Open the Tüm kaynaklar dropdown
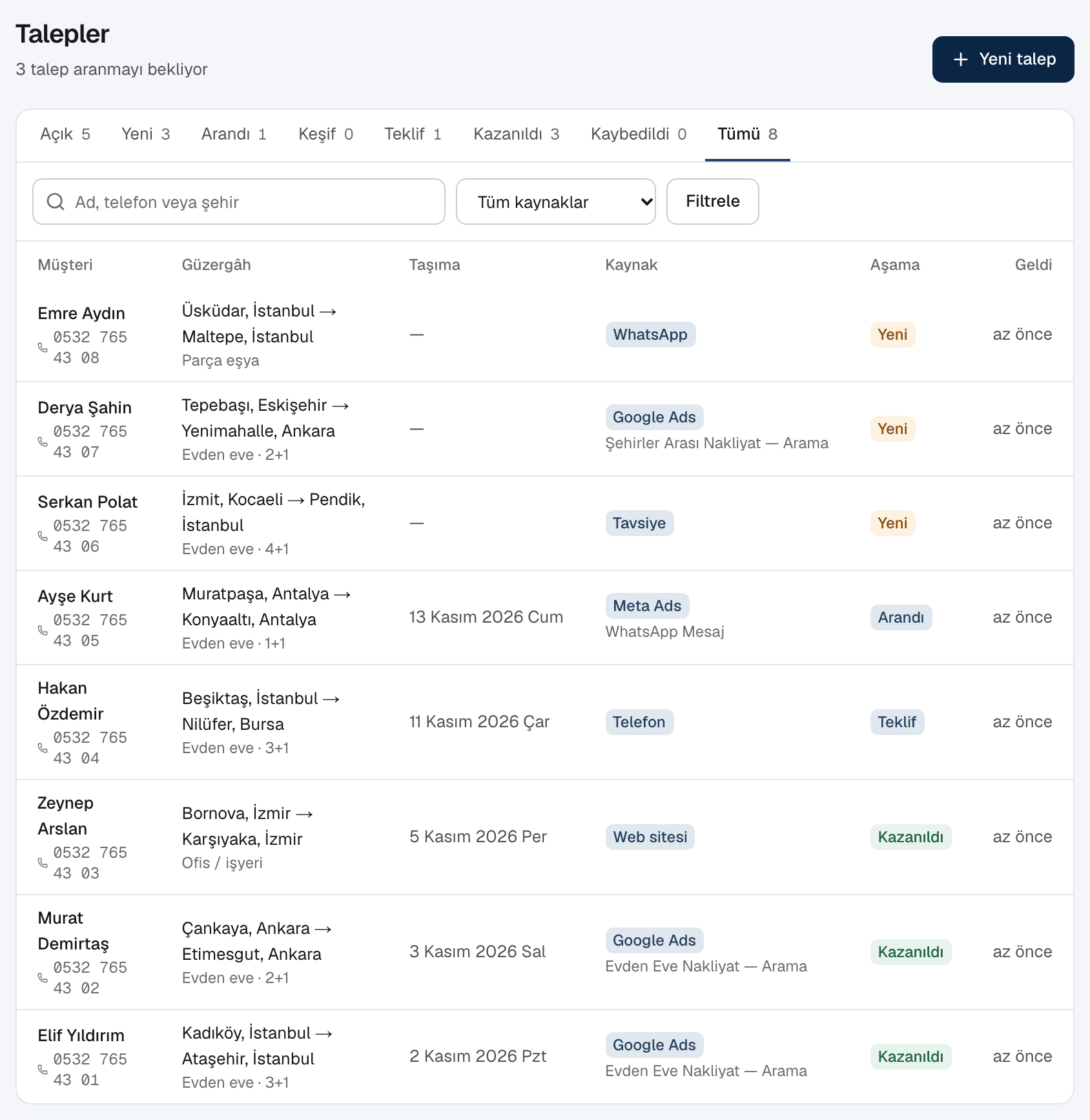This screenshot has width=1090, height=1120. click(x=556, y=202)
